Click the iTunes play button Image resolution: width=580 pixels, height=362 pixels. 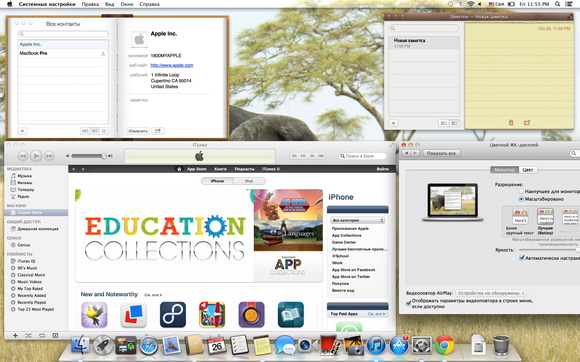click(x=36, y=156)
